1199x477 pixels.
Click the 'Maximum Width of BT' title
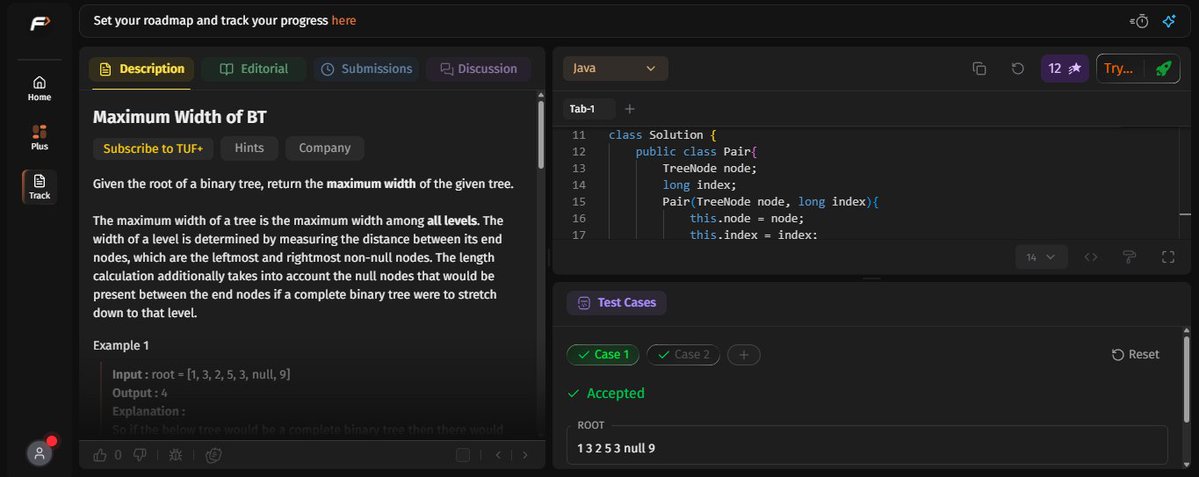click(180, 117)
